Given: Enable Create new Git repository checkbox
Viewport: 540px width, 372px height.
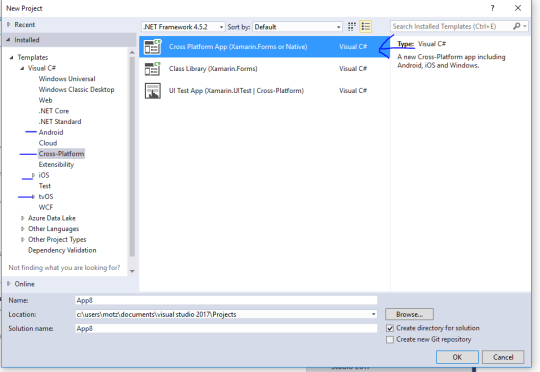Looking at the screenshot, I should (390, 340).
